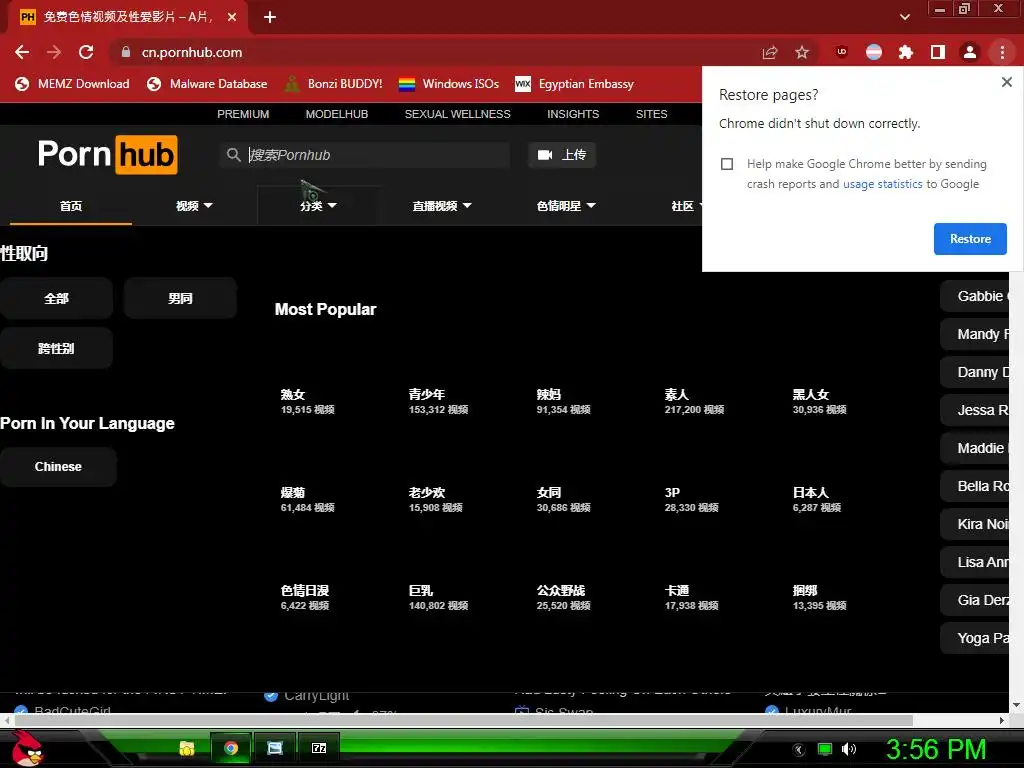Open INSIGHTS in the top bar
The height and width of the screenshot is (768, 1024).
573,114
